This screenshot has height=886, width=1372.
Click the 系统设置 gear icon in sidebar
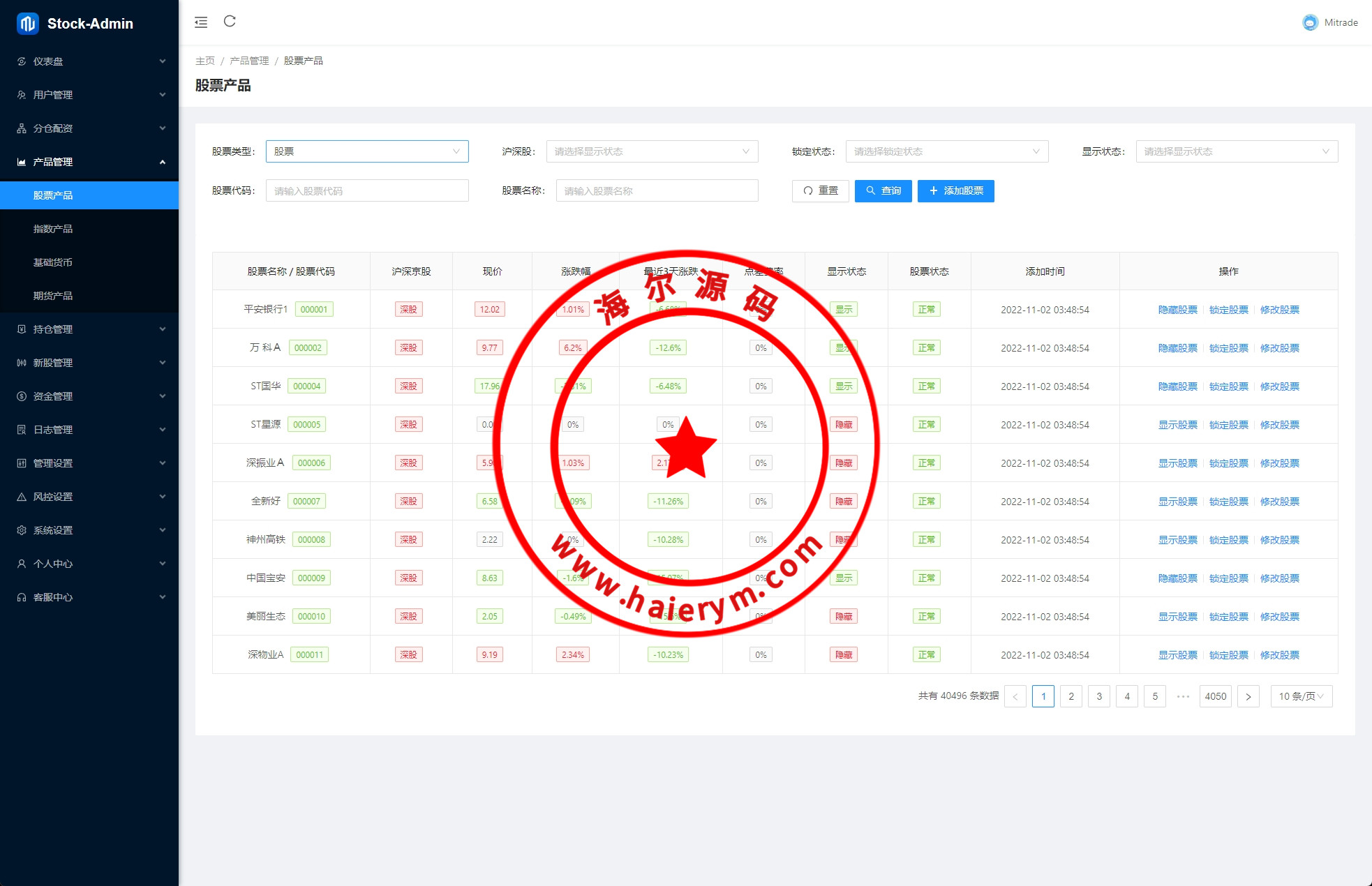(22, 530)
